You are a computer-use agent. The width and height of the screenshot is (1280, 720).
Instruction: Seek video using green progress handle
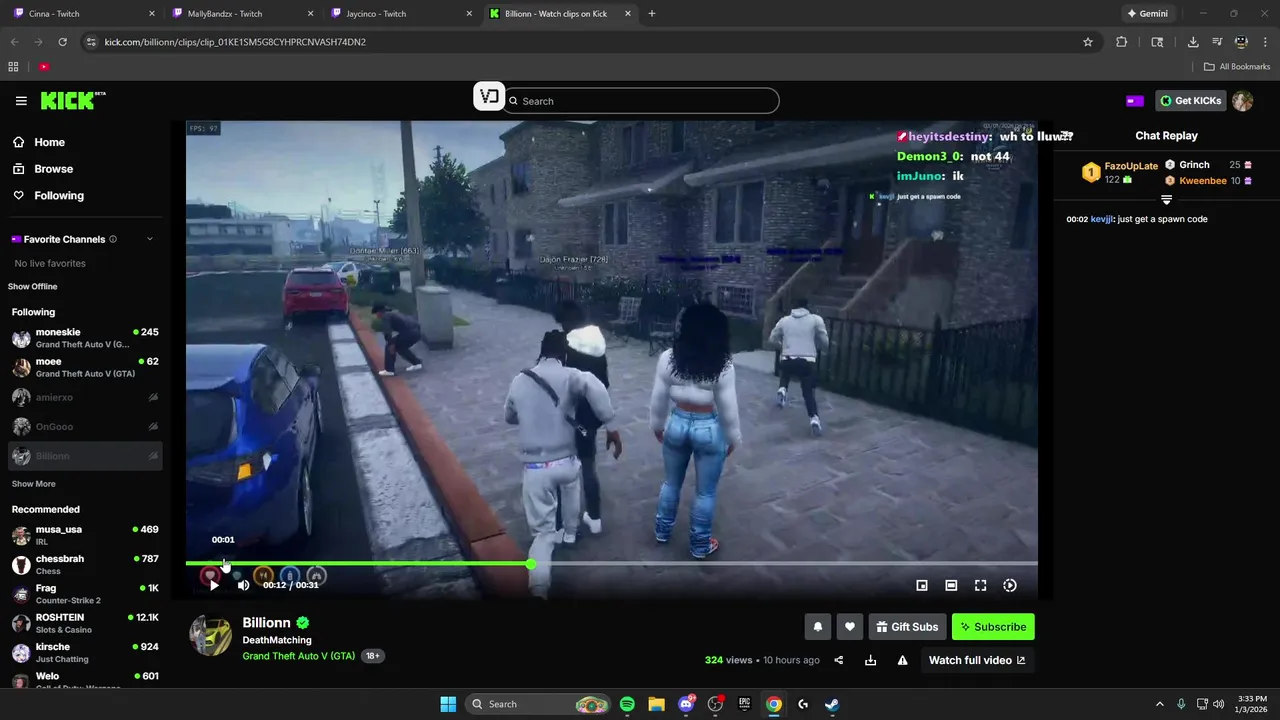coord(531,564)
